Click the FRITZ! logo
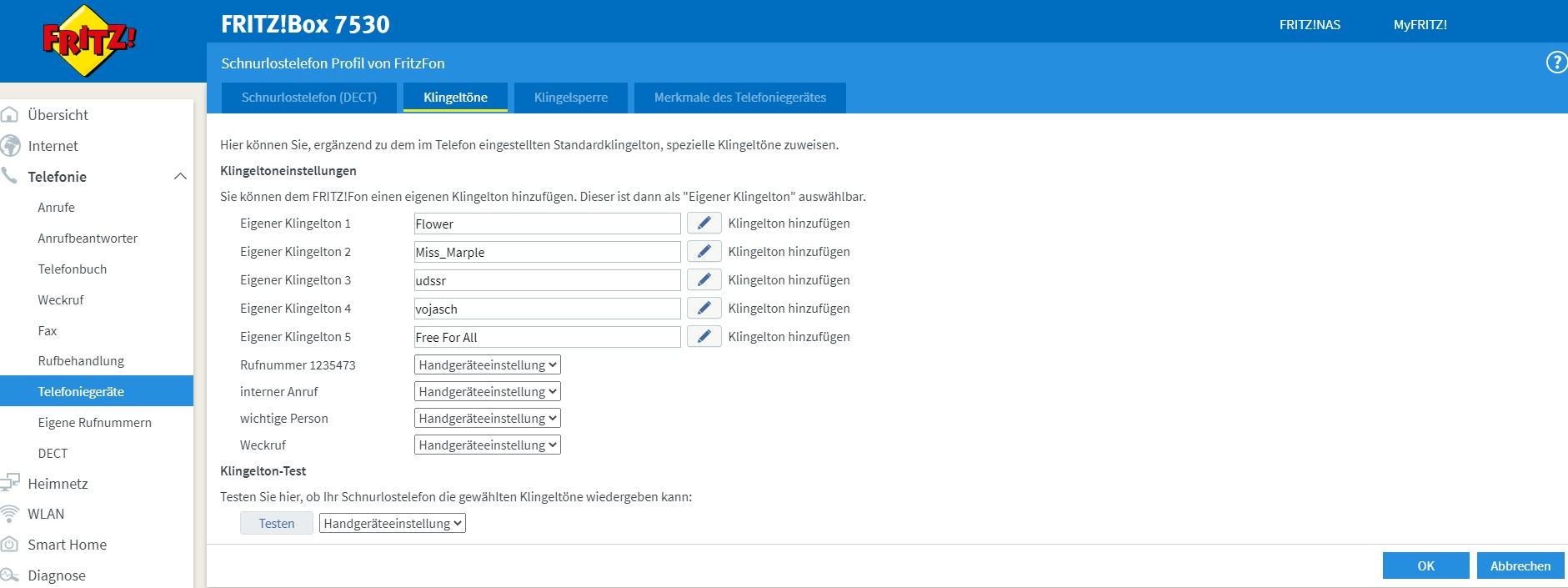Screen dimensions: 1568x588 [88, 40]
